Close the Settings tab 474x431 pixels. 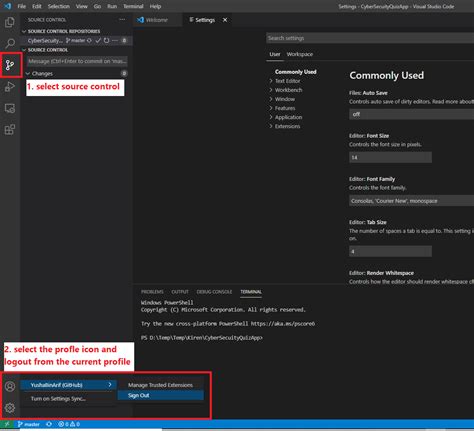click(x=225, y=20)
